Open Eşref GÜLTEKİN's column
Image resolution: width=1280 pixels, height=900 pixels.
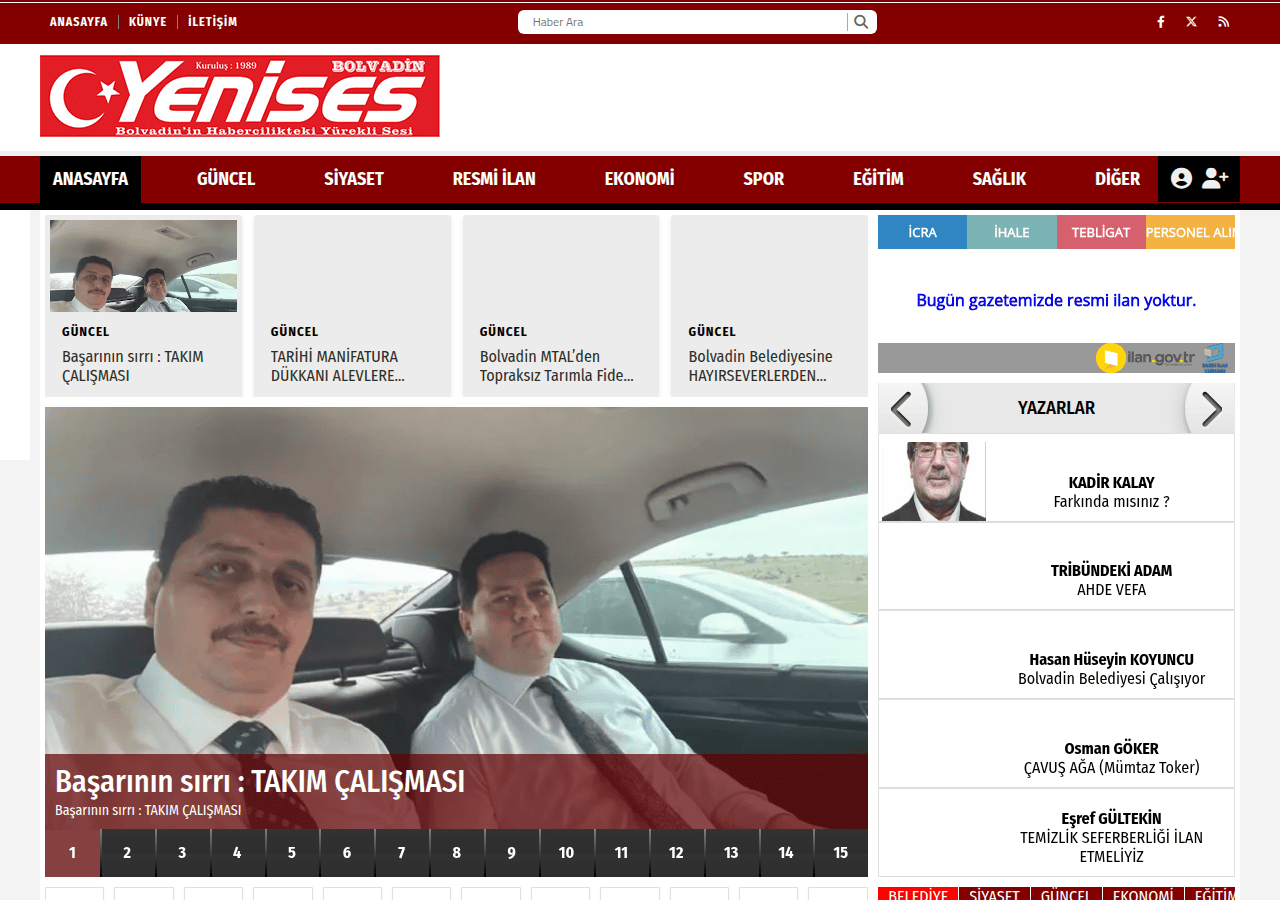pyautogui.click(x=1111, y=837)
